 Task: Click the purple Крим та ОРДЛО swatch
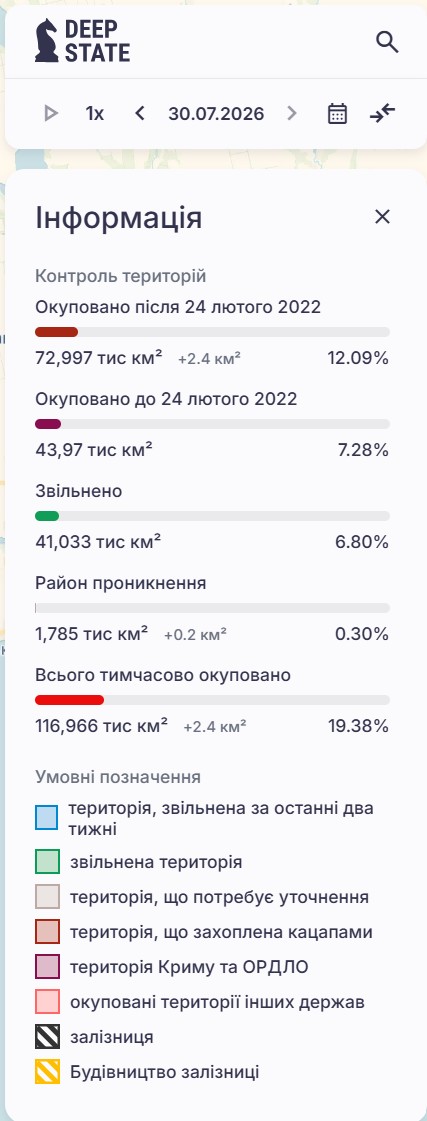click(x=46, y=967)
